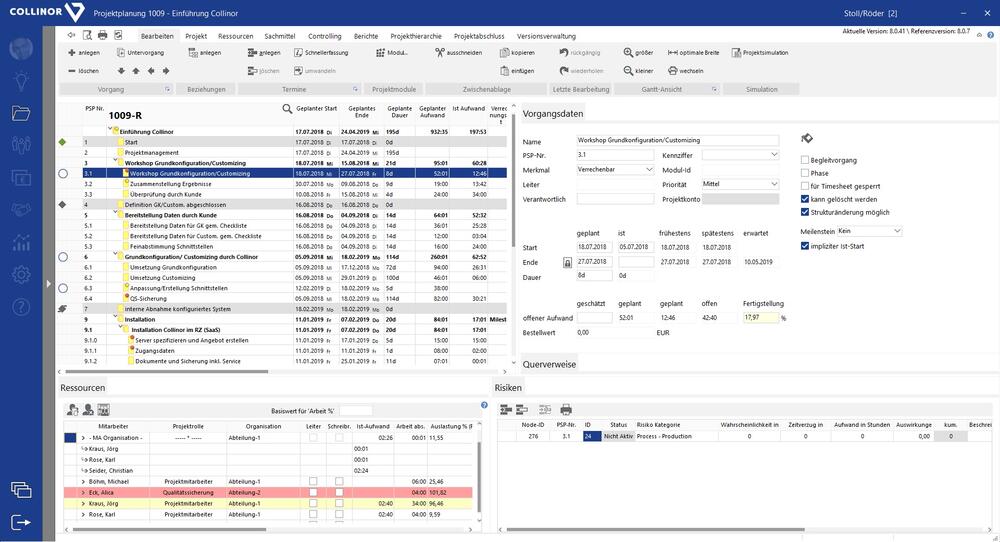Open the Merkmal dropdown showing Verrechenbar
The height and width of the screenshot is (542, 1000).
(616, 170)
